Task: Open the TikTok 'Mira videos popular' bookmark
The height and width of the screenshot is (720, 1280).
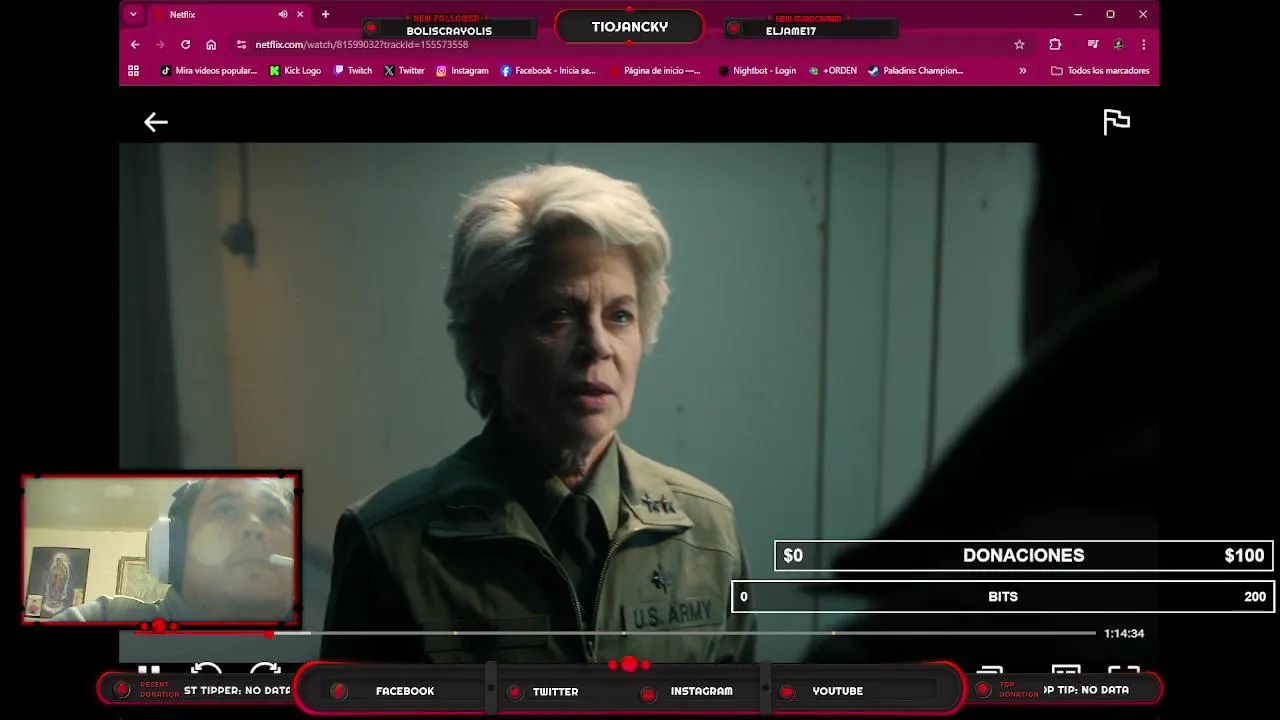Action: (209, 71)
